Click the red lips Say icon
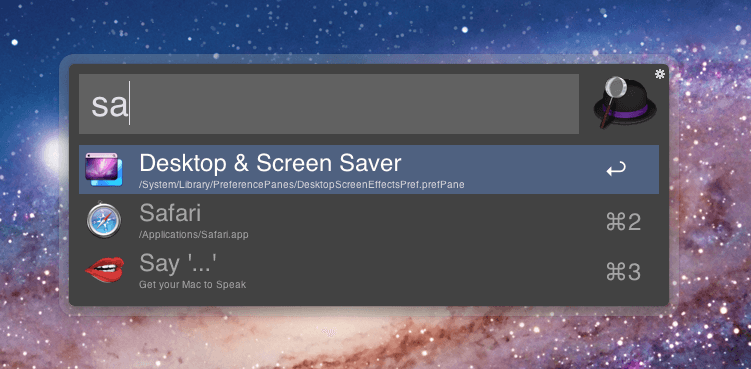The width and height of the screenshot is (751, 369). pos(104,270)
